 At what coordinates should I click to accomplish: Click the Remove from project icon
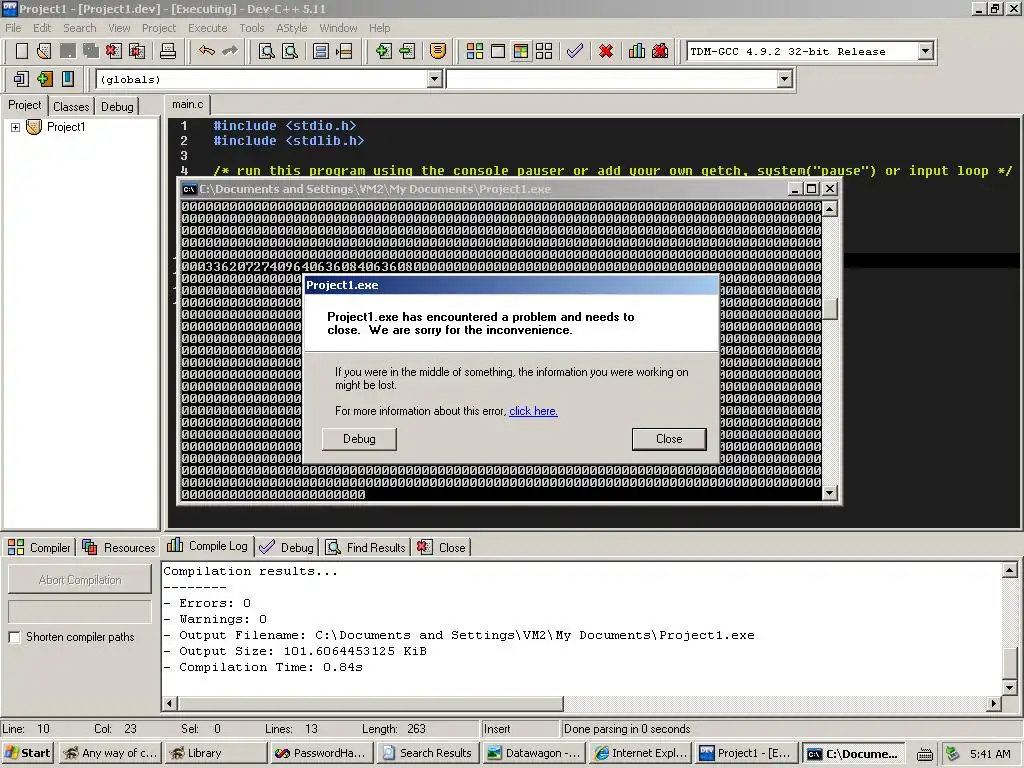tap(407, 51)
